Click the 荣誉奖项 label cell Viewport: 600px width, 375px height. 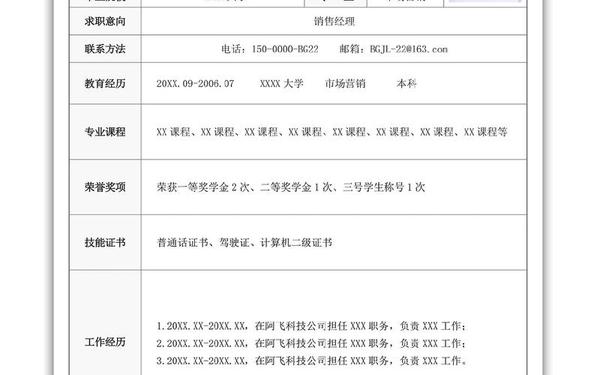coord(105,187)
